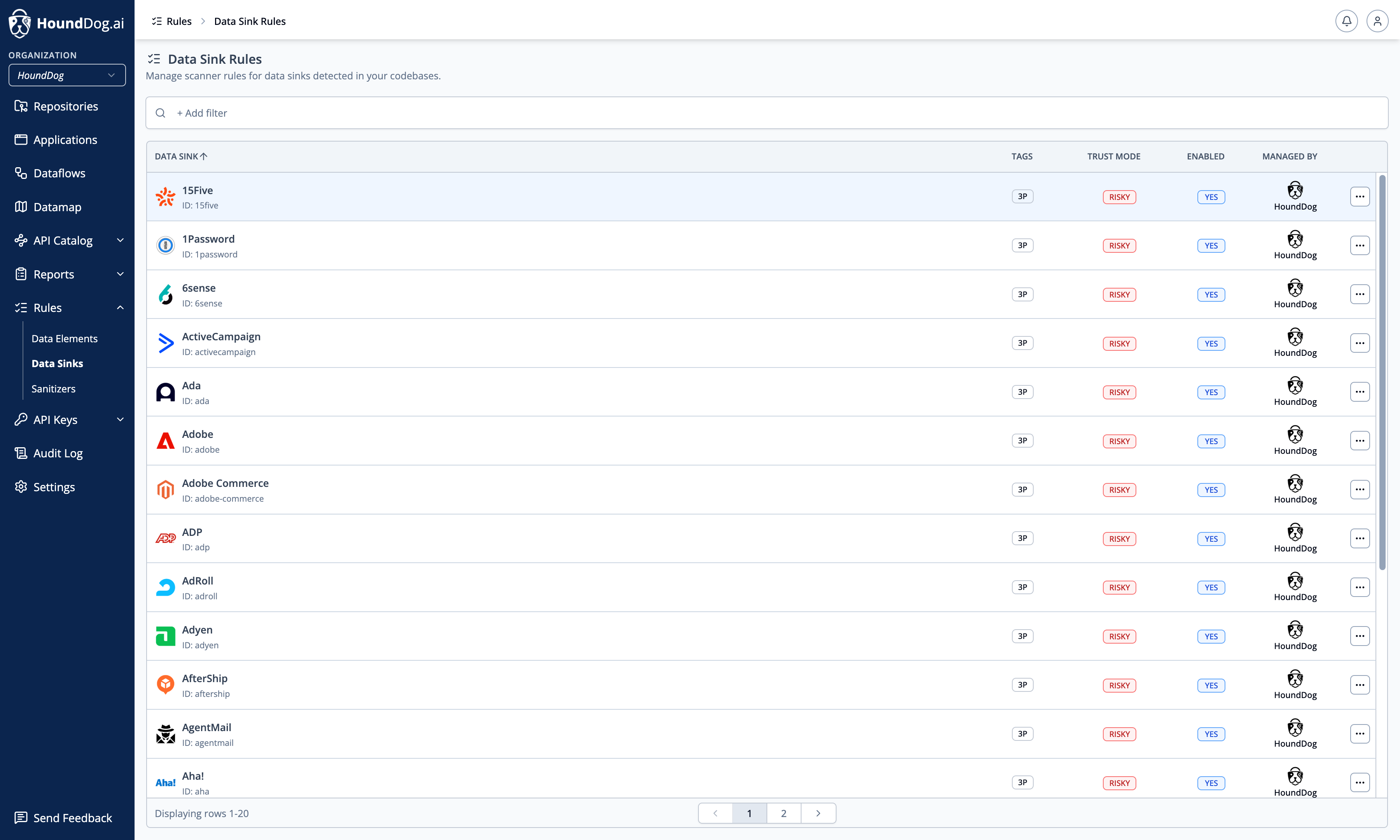Click the ADP logo icon
Viewport: 1400px width, 840px height.
165,539
